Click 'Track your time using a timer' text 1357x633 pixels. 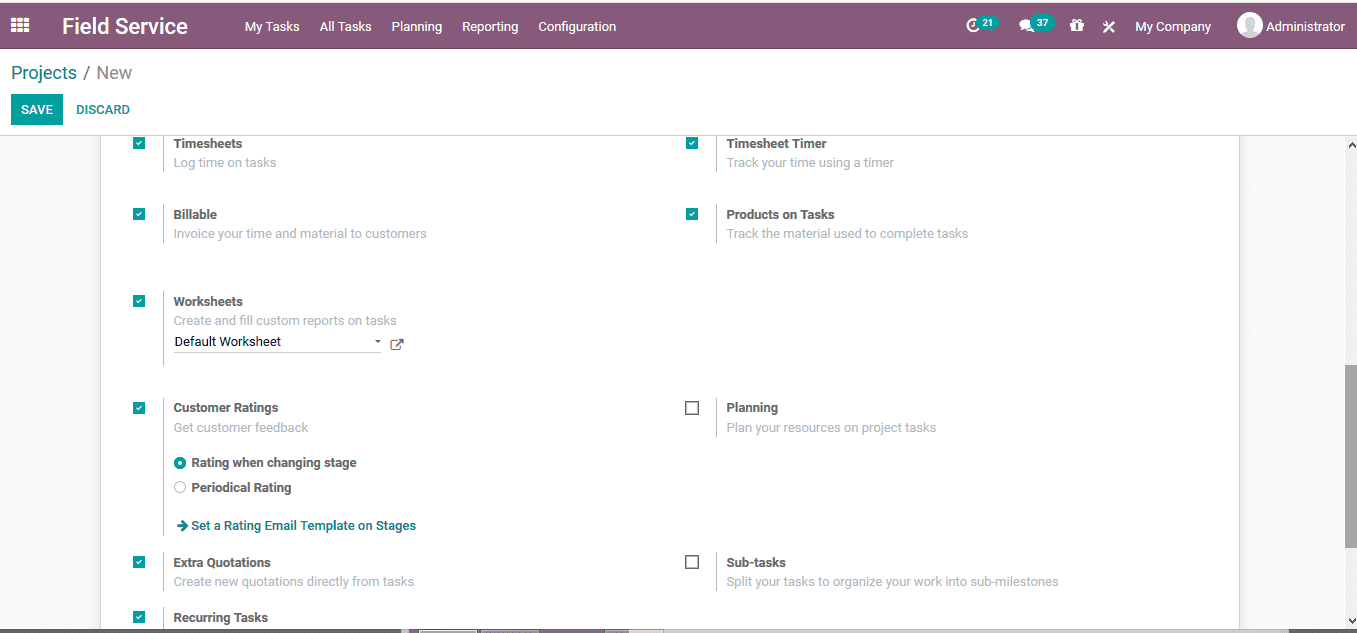point(810,163)
